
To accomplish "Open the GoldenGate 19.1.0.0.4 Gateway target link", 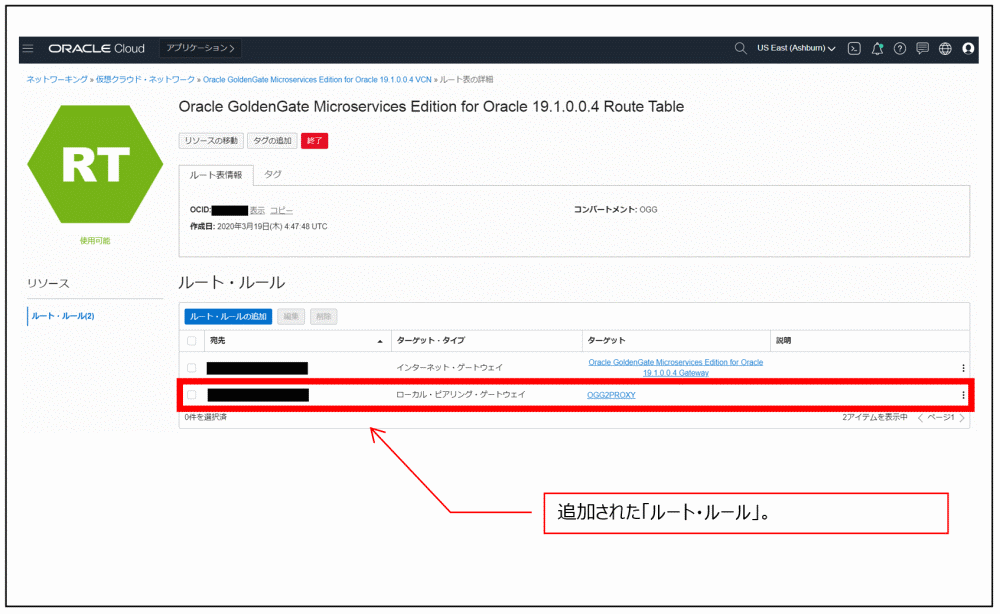I will [x=675, y=367].
